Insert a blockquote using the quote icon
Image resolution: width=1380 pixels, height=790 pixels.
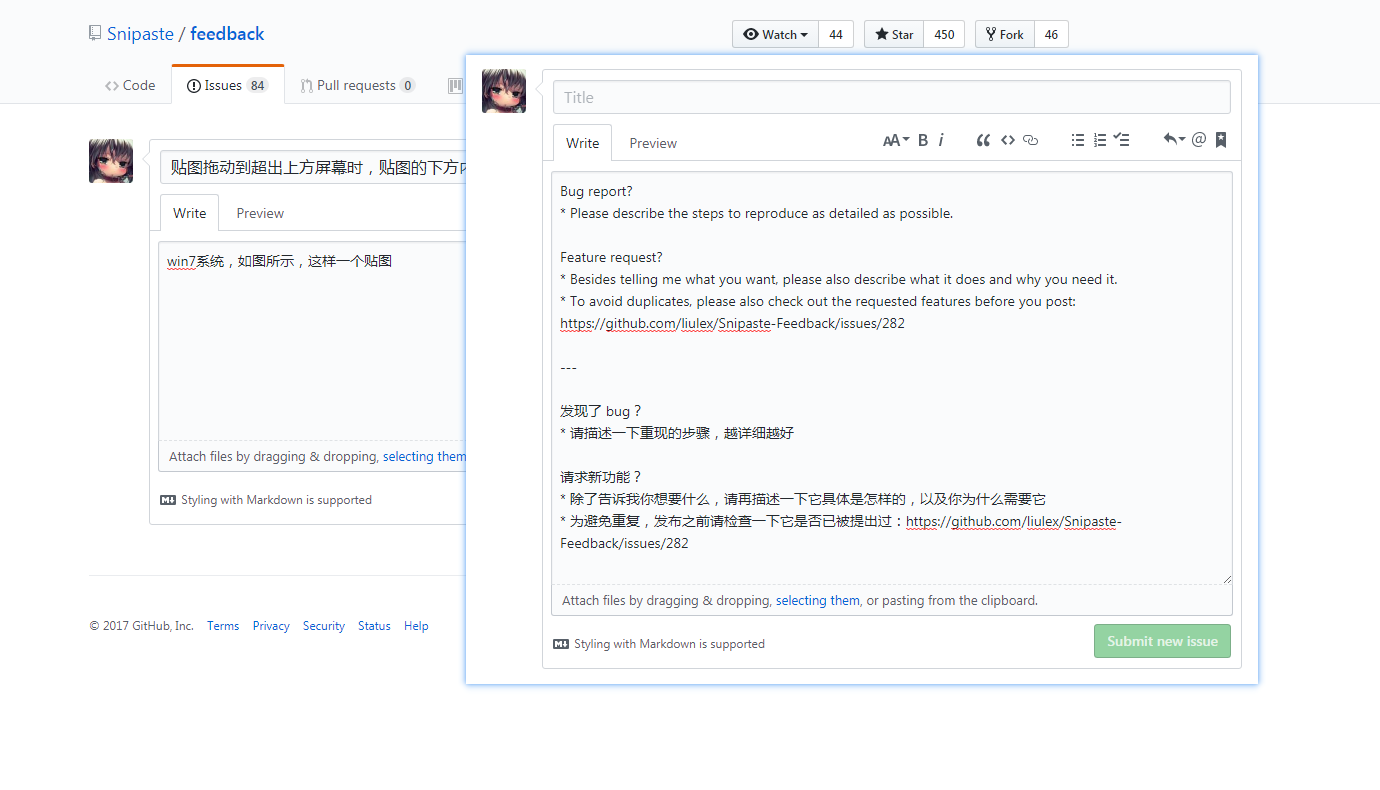tap(983, 140)
